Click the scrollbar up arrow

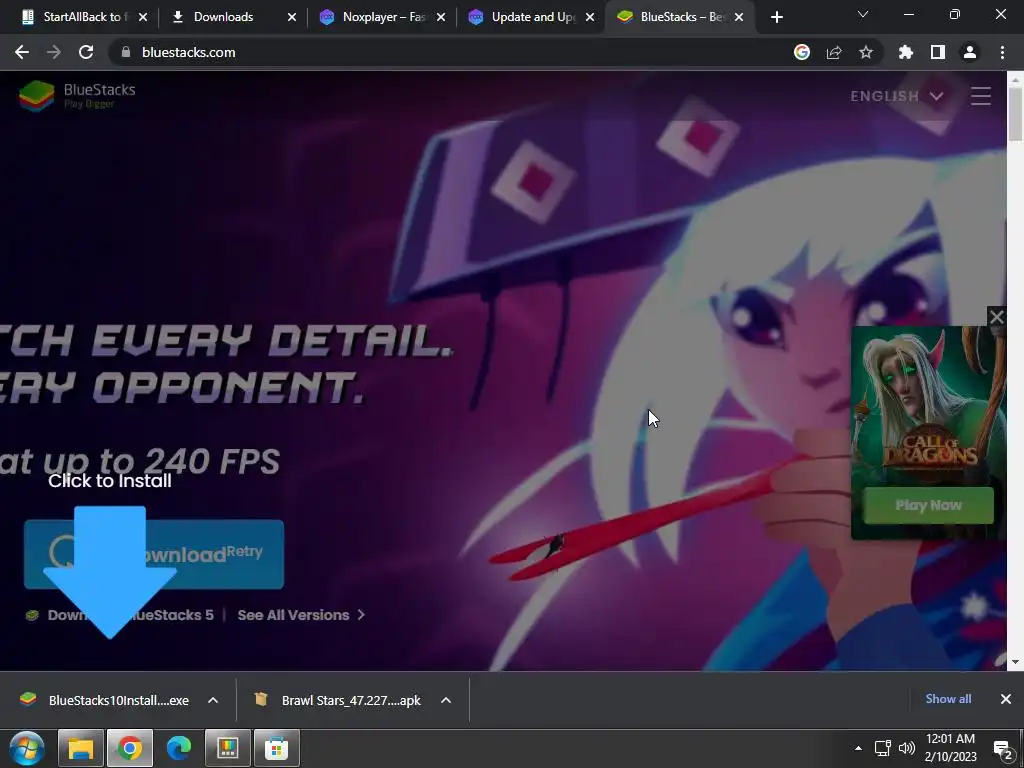coord(1015,78)
